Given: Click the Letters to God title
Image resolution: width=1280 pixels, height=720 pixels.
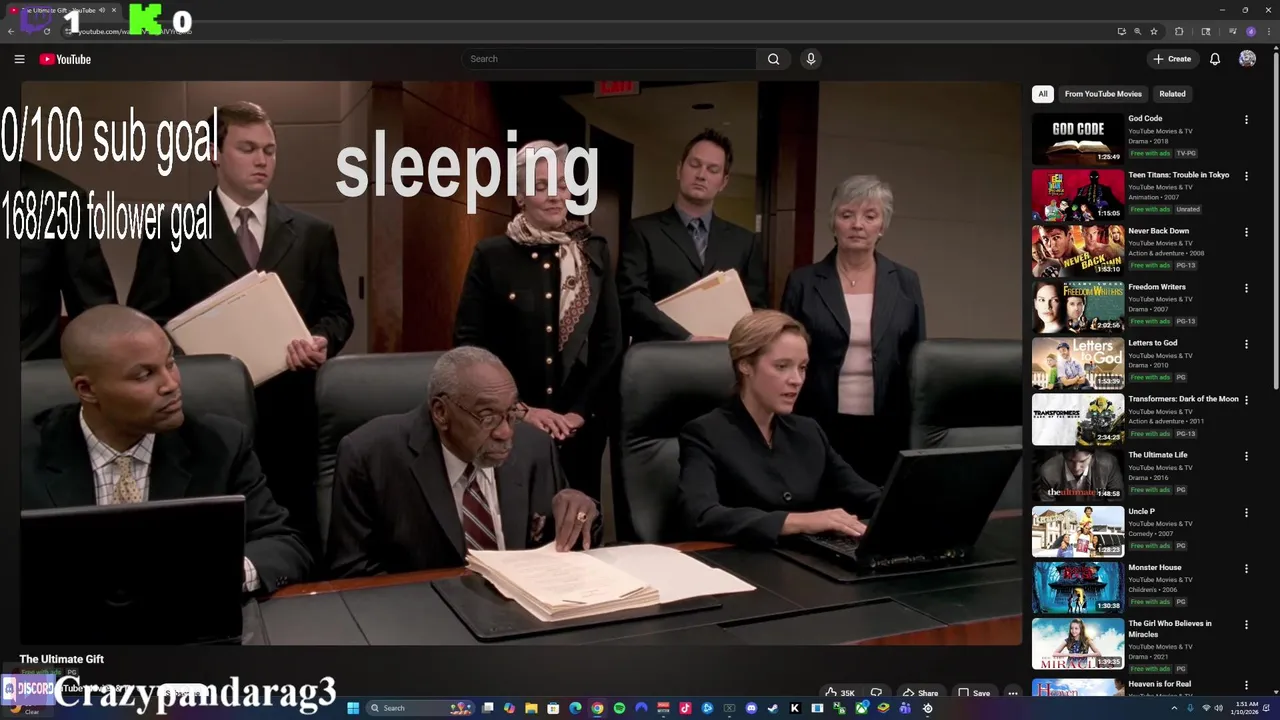Looking at the screenshot, I should (1153, 343).
